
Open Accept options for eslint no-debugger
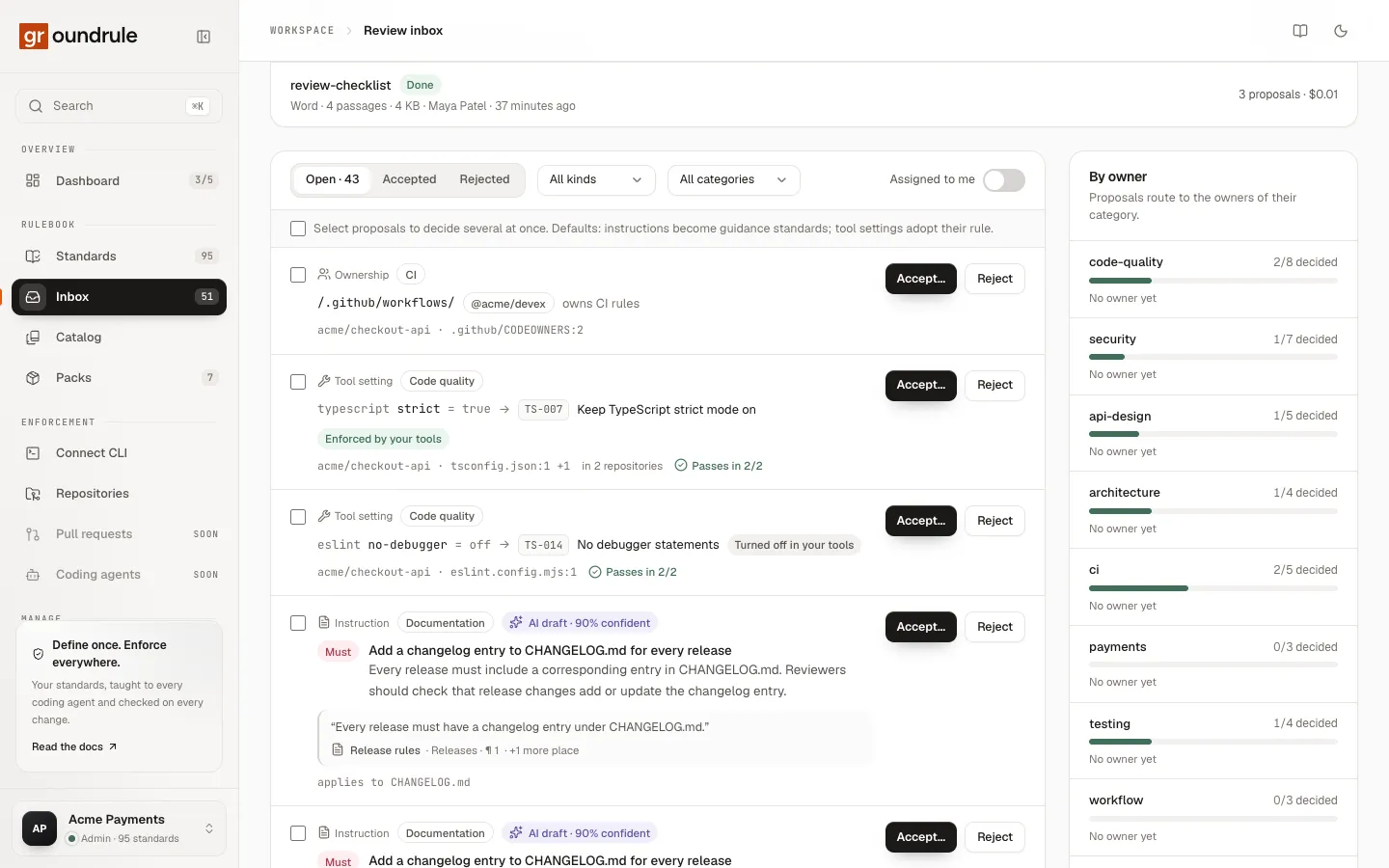click(x=921, y=521)
